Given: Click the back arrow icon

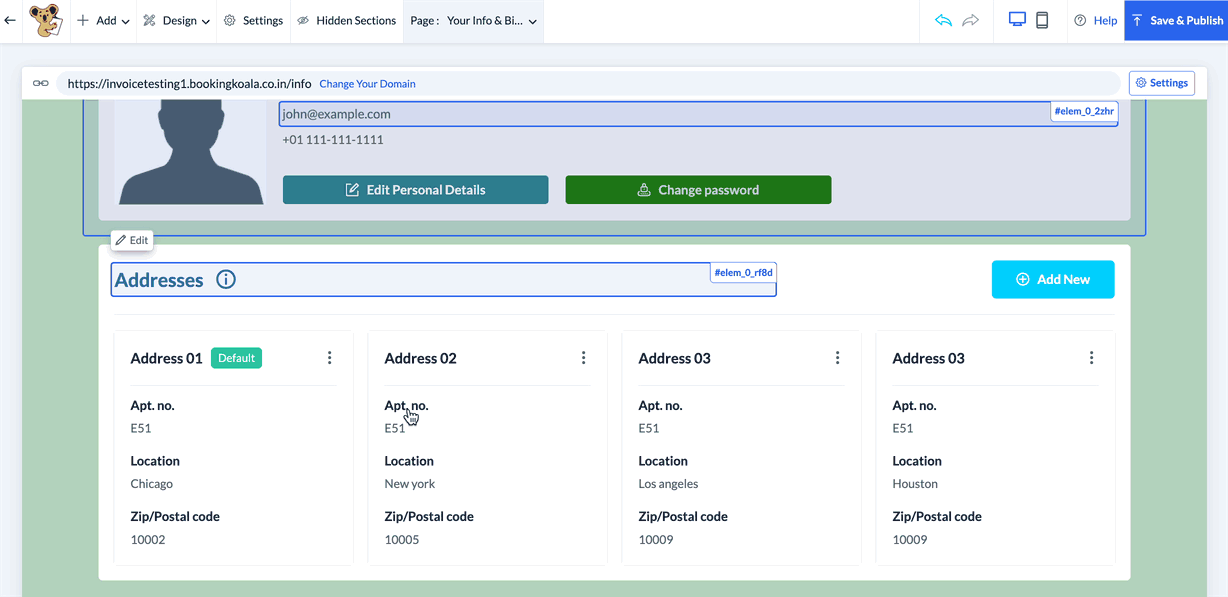Looking at the screenshot, I should 10,20.
